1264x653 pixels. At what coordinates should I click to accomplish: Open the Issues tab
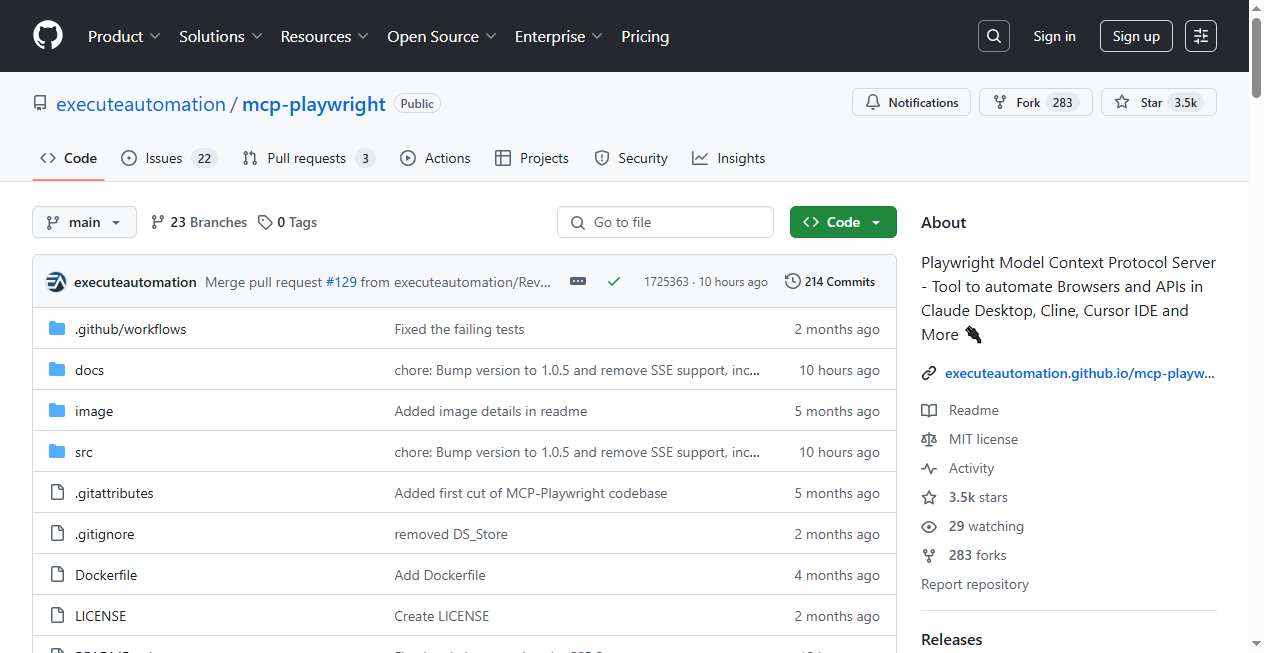(169, 158)
